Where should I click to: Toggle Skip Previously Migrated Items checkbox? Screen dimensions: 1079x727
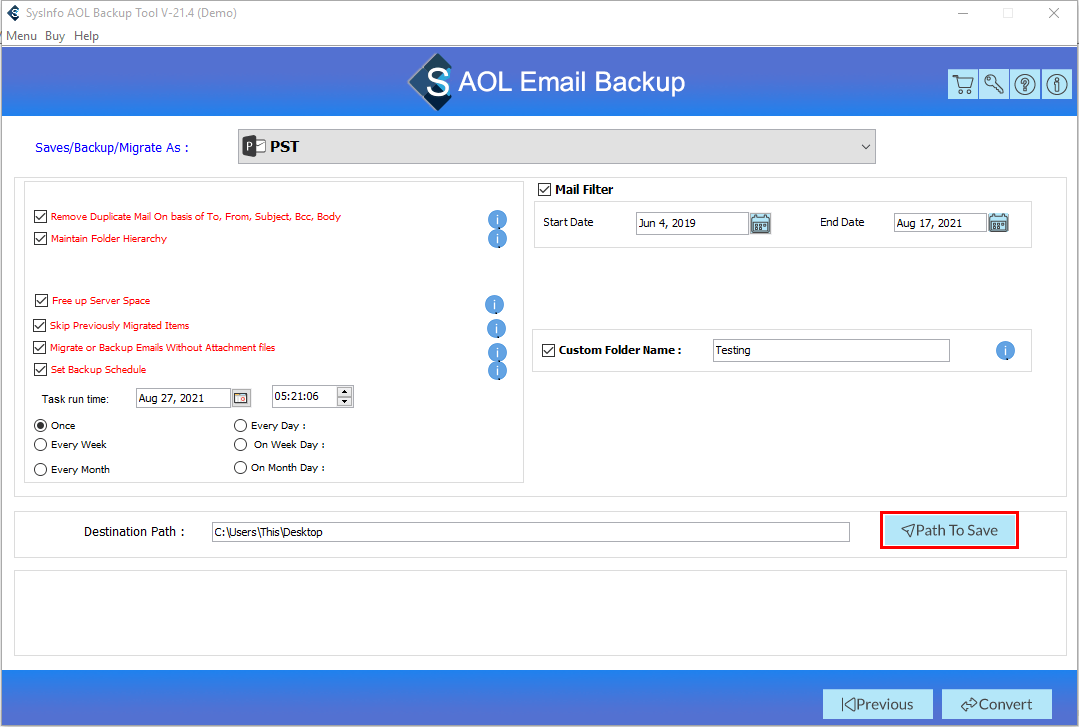point(40,325)
